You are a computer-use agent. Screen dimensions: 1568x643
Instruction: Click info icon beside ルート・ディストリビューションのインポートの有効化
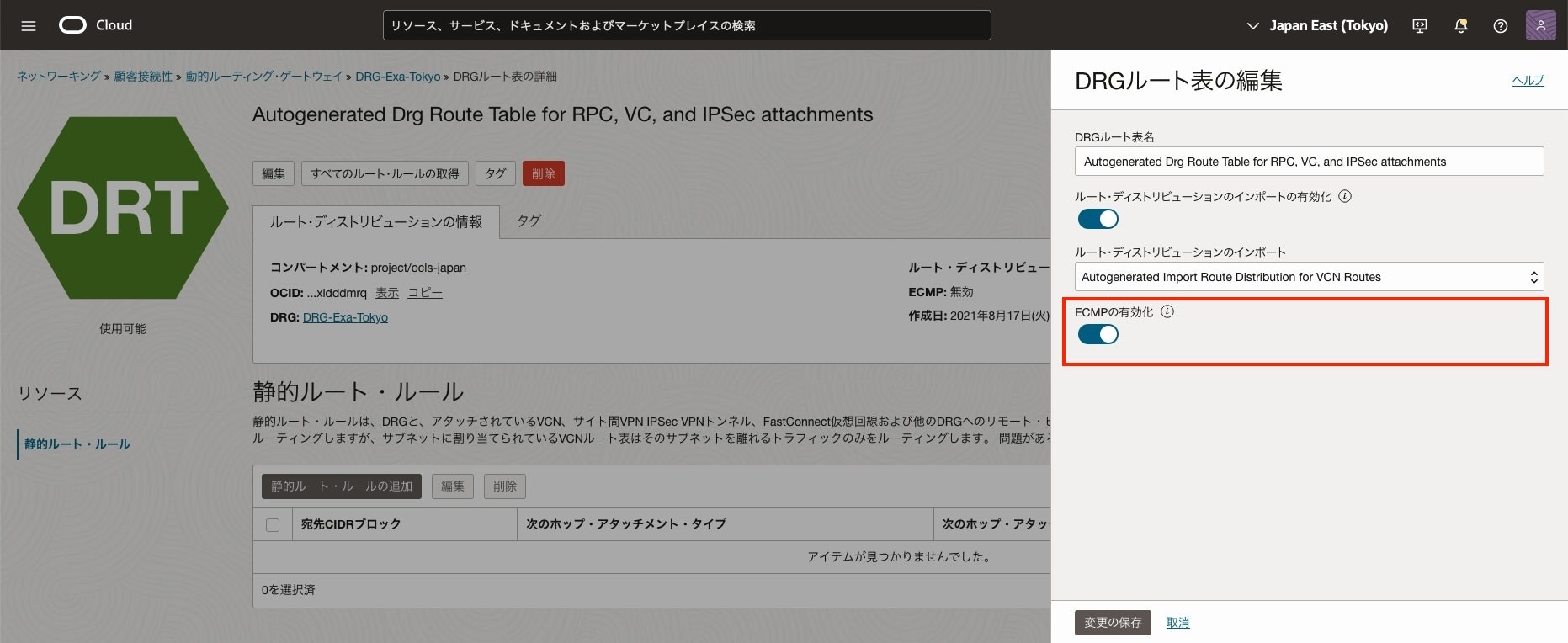point(1345,196)
